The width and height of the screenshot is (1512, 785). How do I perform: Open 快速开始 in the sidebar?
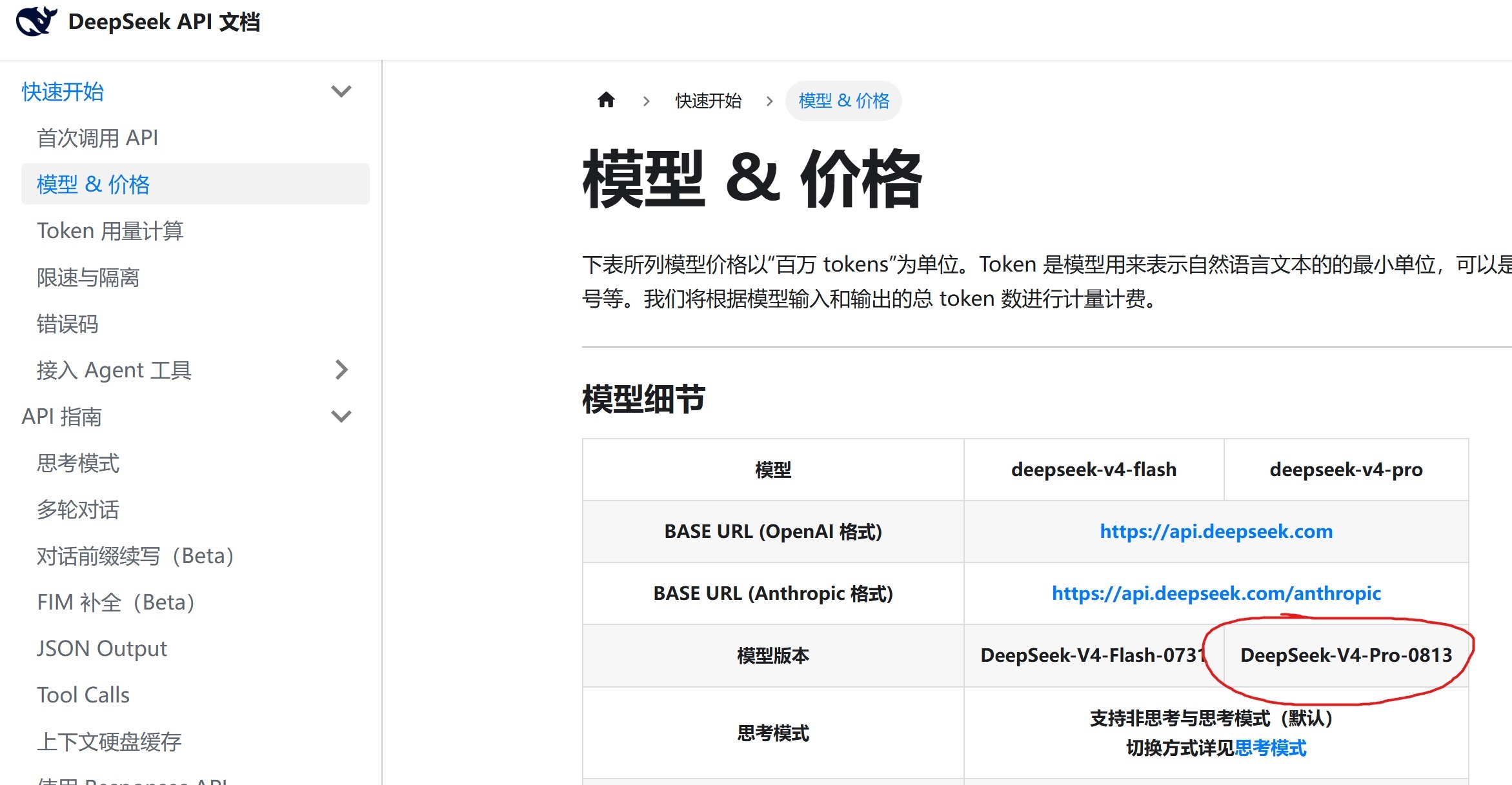coord(63,92)
